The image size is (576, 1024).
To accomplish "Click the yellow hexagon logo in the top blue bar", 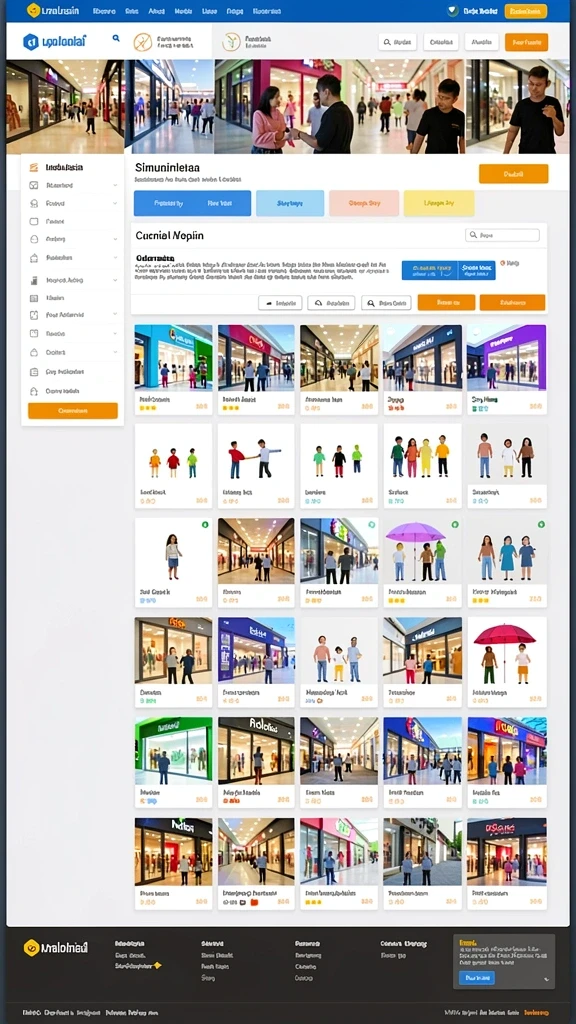I will click(x=33, y=10).
